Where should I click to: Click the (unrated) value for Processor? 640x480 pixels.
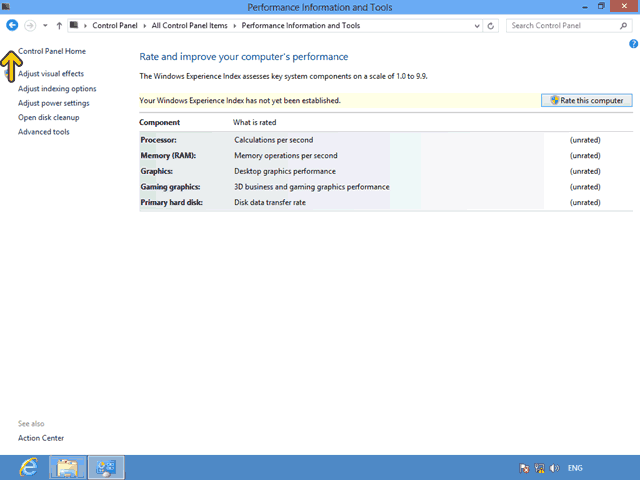tap(585, 140)
